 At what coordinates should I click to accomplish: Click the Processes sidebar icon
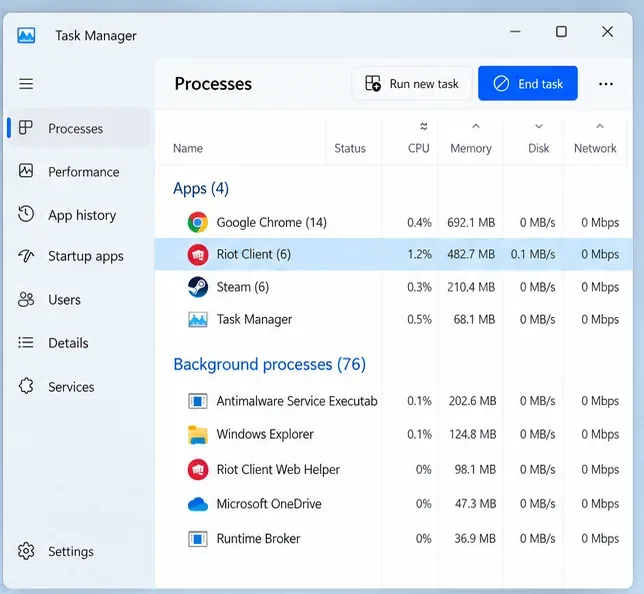tap(25, 128)
